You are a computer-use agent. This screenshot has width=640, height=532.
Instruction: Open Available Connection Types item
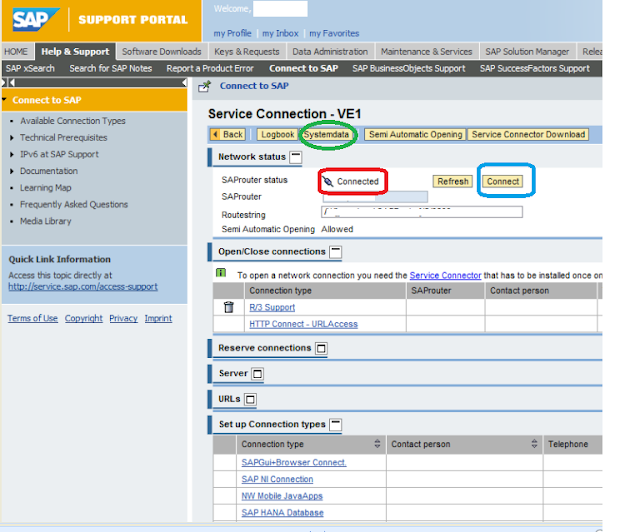[73, 121]
